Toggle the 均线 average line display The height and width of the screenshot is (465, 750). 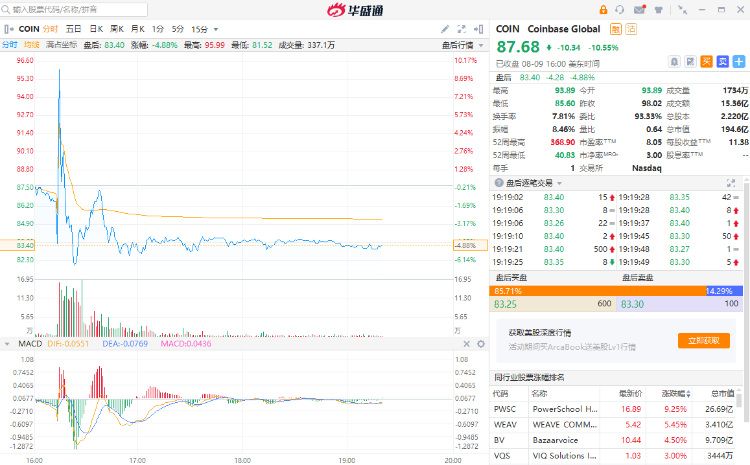(x=32, y=45)
